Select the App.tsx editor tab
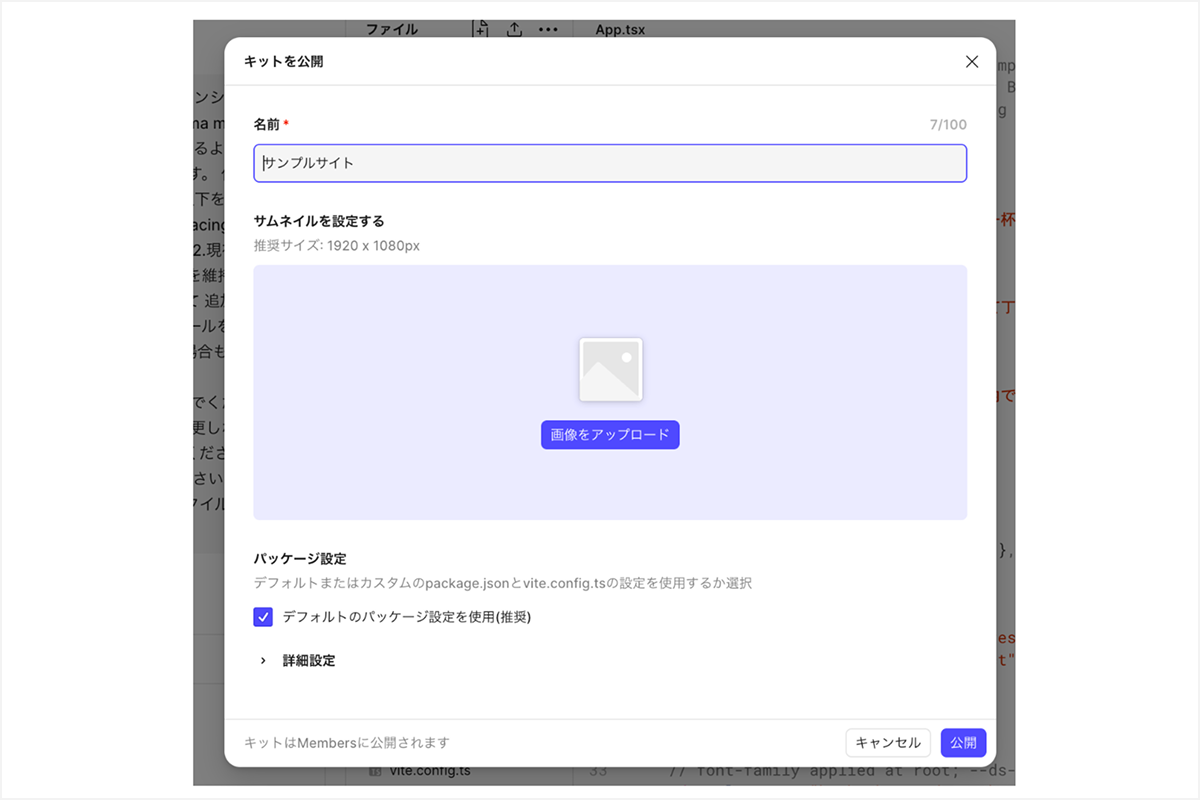The image size is (1200, 800). click(620, 29)
